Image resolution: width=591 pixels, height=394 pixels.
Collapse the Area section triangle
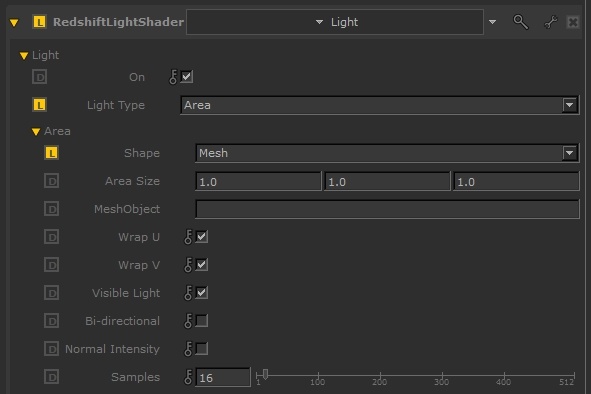[36, 132]
